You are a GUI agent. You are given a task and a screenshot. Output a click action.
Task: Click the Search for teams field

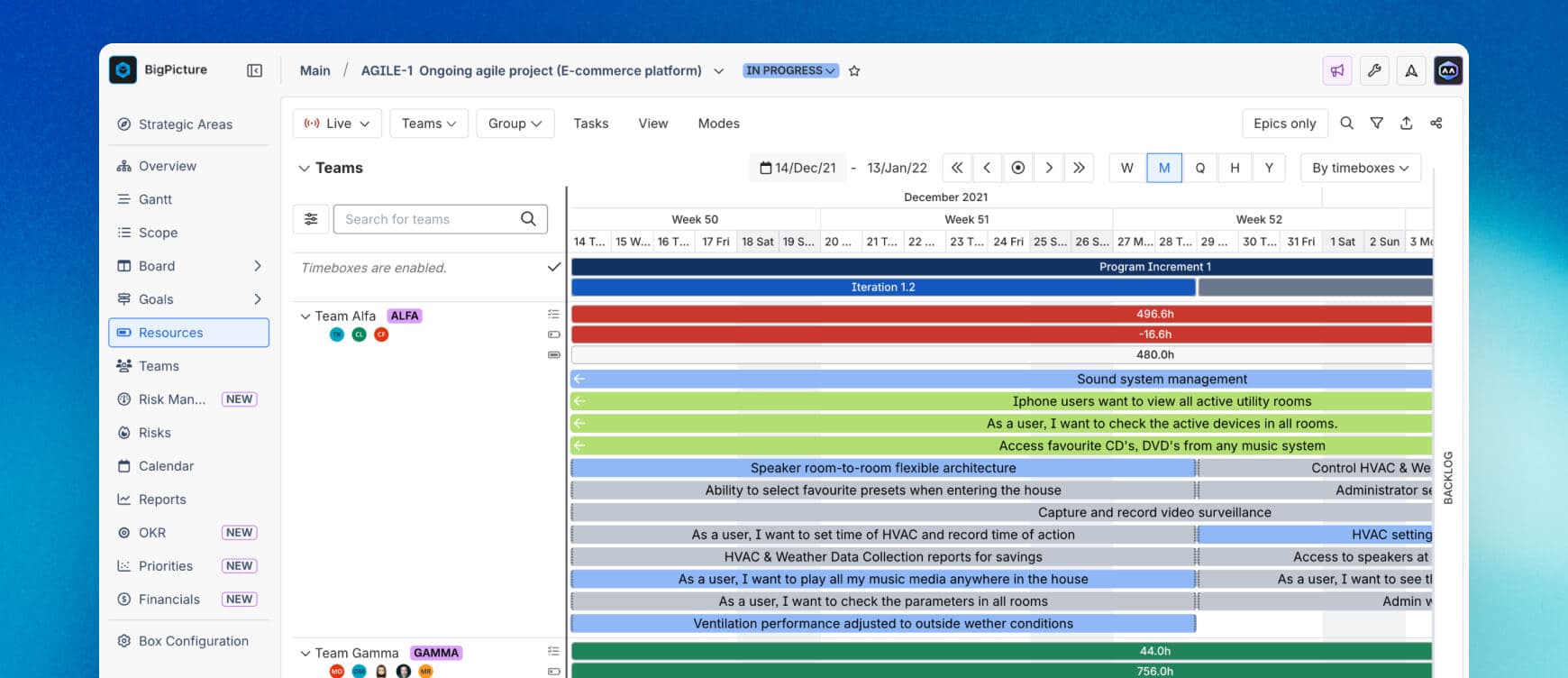[441, 219]
